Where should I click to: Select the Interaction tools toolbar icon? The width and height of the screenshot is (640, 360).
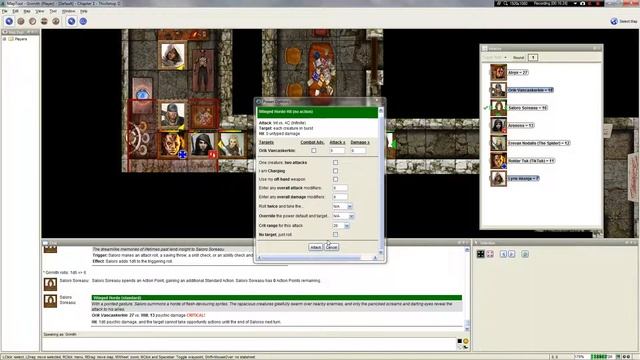pyautogui.click(x=9, y=21)
